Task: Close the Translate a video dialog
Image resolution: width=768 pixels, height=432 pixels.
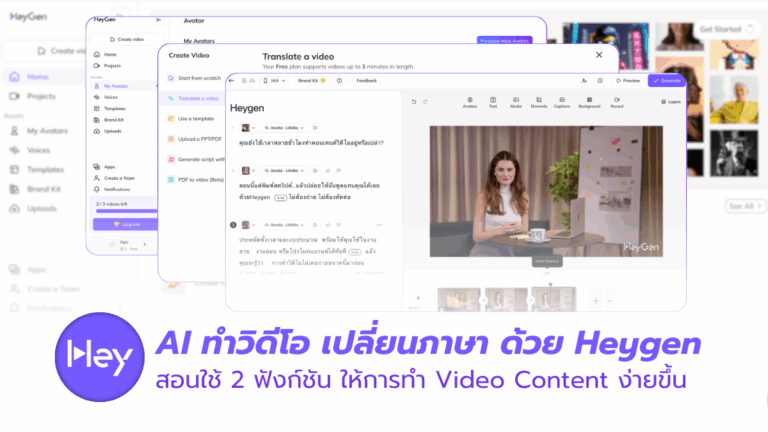Action: 599,55
